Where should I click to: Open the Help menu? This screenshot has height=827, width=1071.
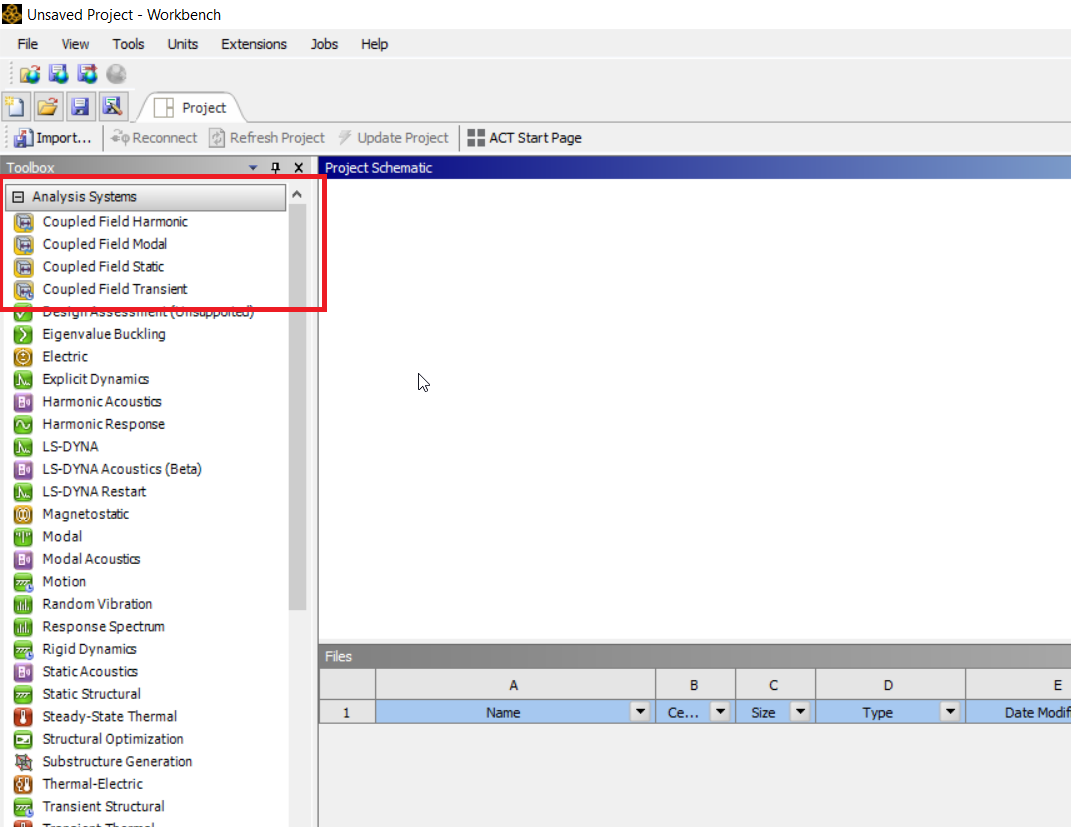click(x=374, y=44)
